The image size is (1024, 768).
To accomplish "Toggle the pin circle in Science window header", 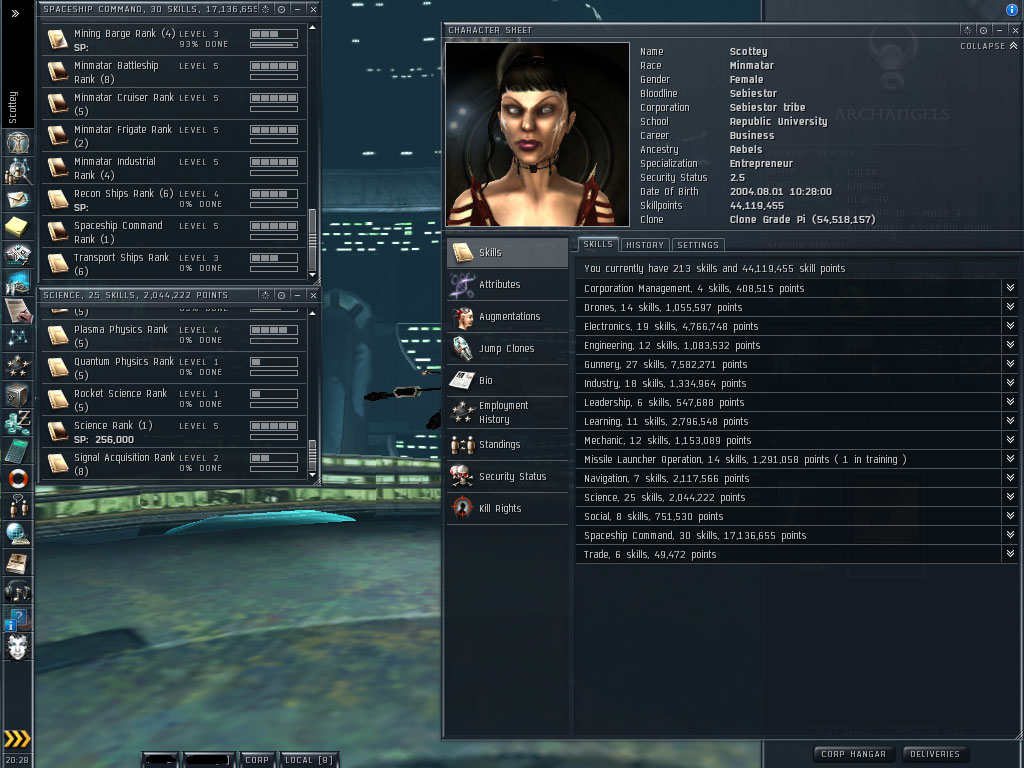I will (281, 295).
